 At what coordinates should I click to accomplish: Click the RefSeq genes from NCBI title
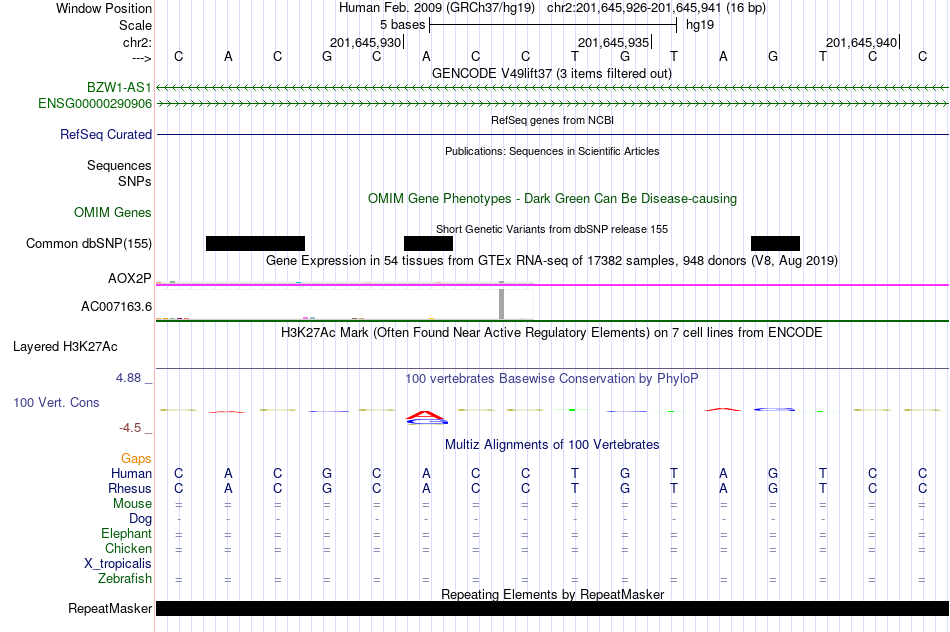coord(552,120)
